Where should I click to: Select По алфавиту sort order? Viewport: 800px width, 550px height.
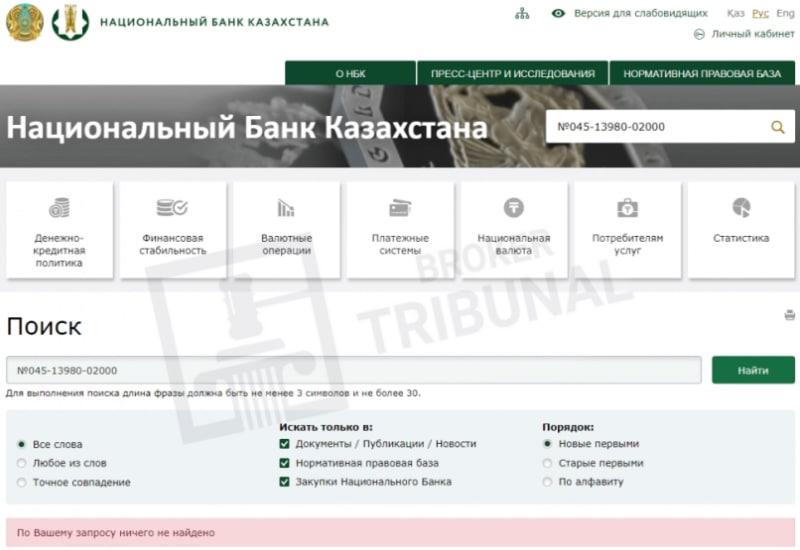pos(547,482)
